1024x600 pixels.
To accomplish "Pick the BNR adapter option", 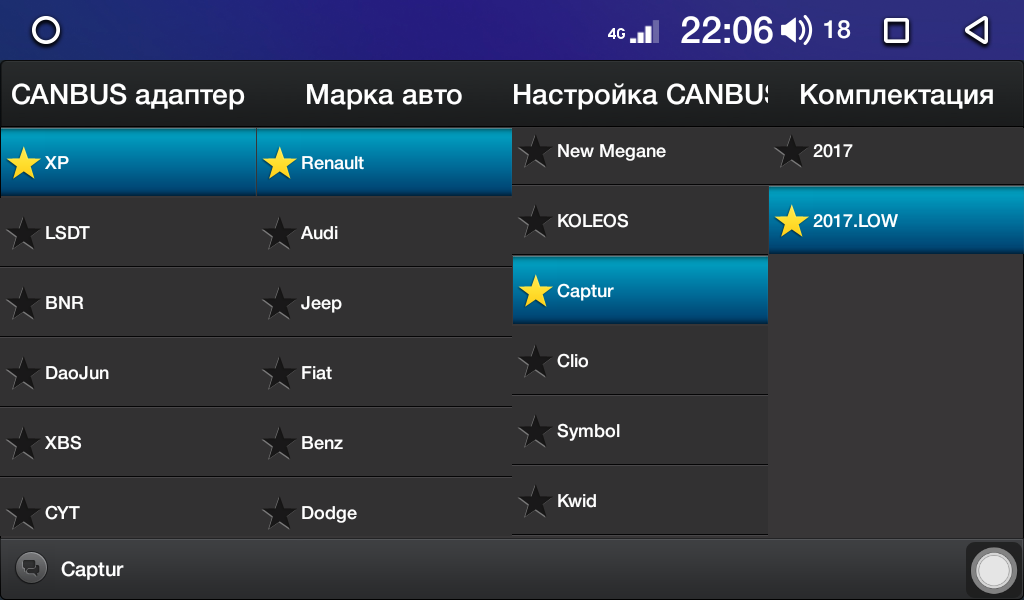I will [128, 303].
